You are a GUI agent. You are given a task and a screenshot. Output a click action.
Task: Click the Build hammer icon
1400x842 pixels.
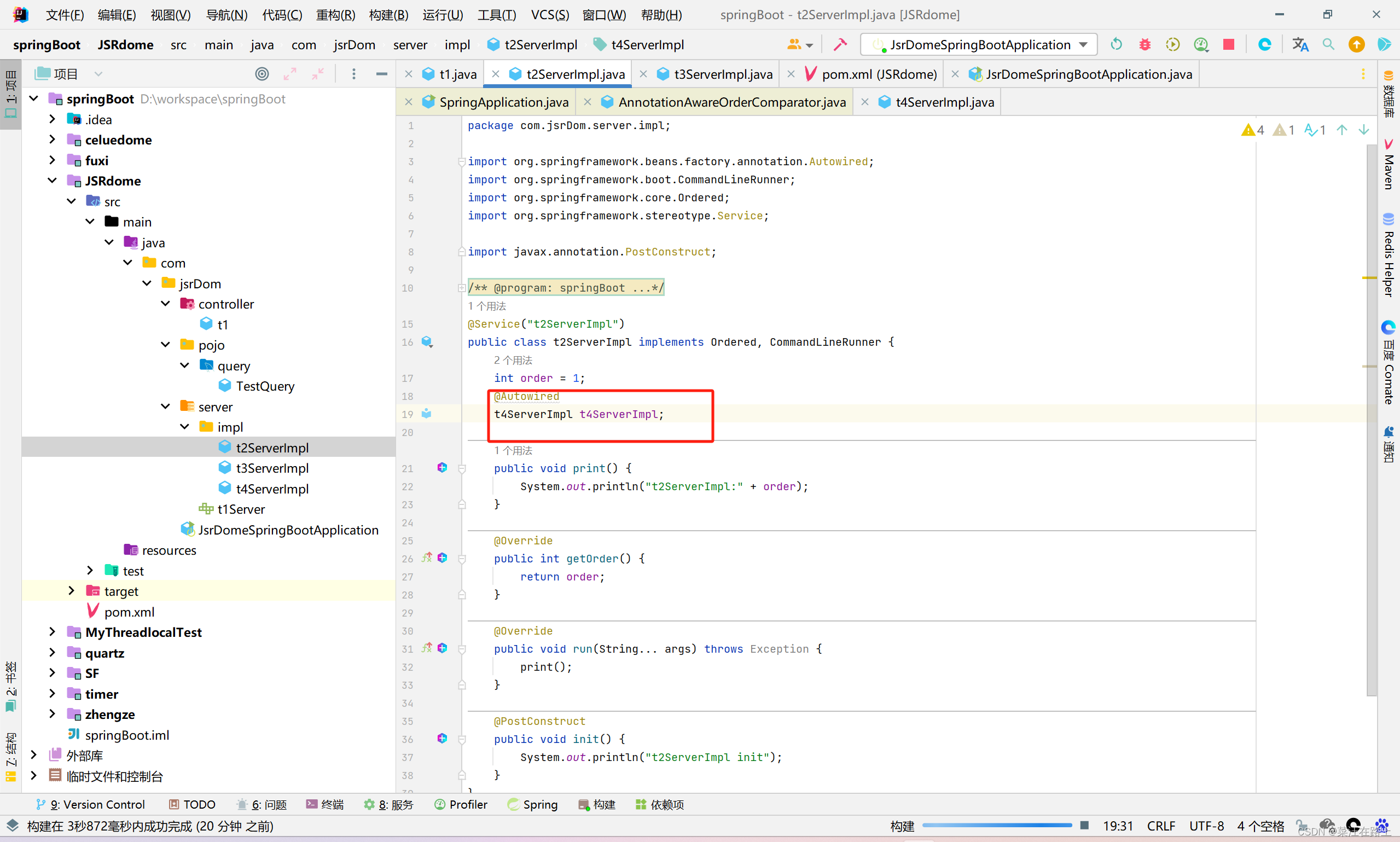pyautogui.click(x=840, y=44)
